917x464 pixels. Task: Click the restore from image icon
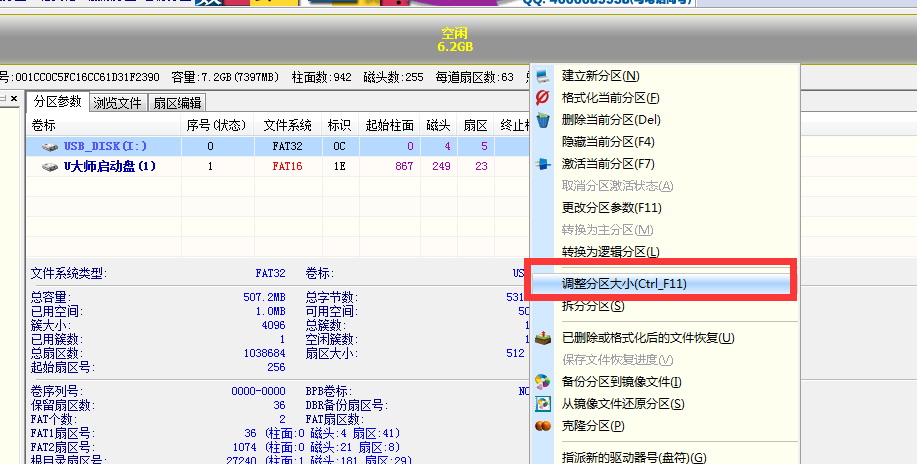coord(543,404)
